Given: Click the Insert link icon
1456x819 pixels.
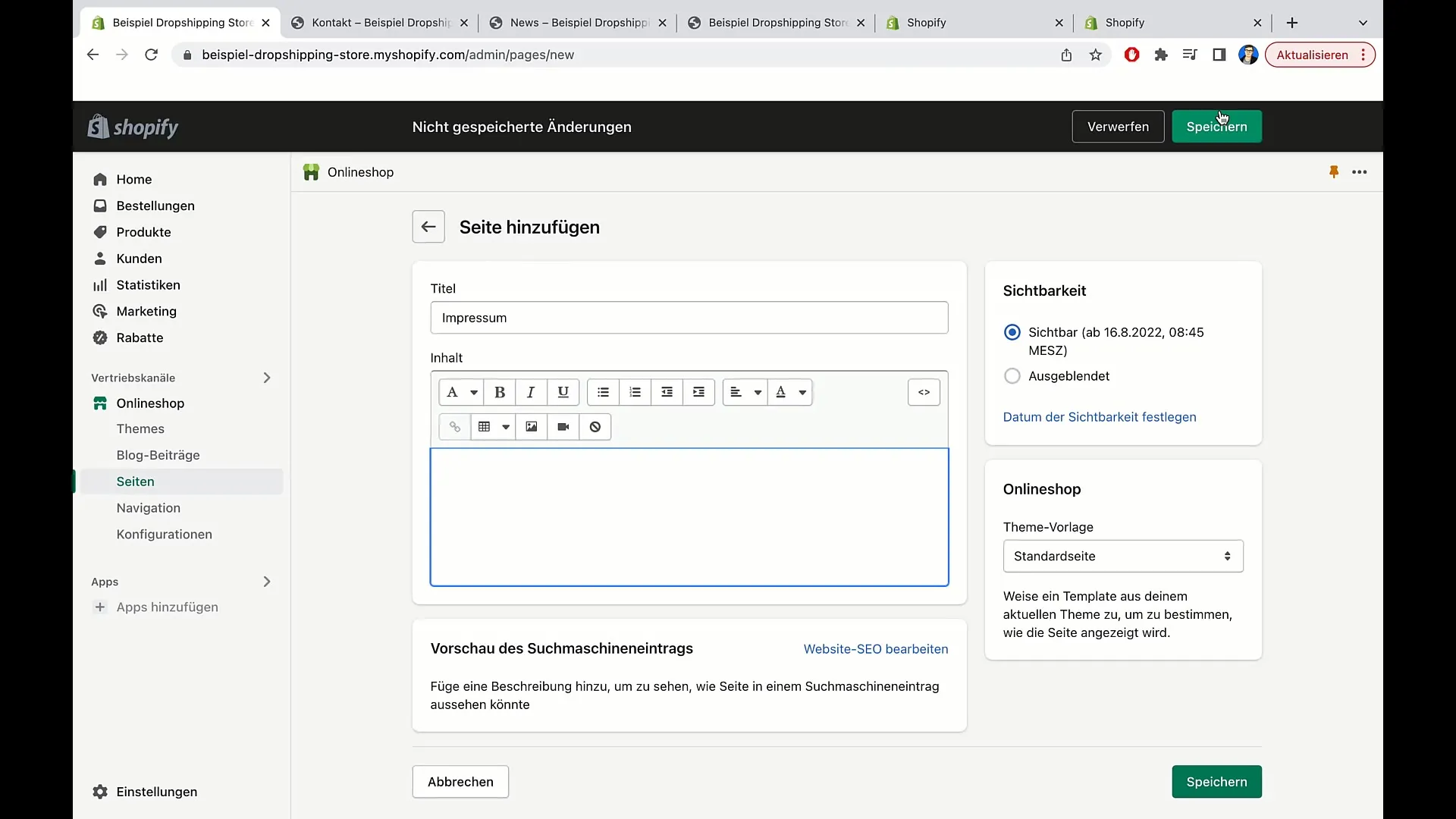Looking at the screenshot, I should coord(454,426).
